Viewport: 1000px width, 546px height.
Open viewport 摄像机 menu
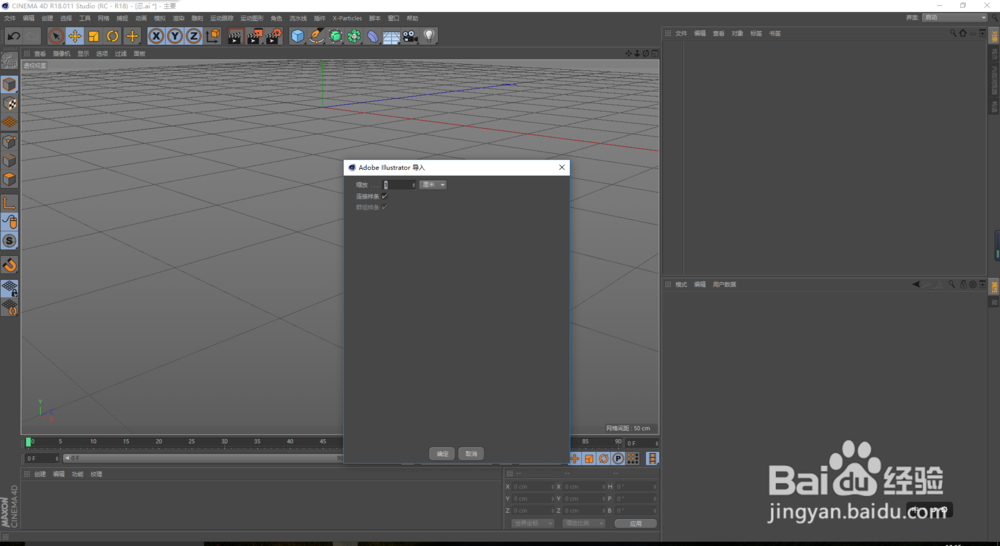click(x=62, y=54)
